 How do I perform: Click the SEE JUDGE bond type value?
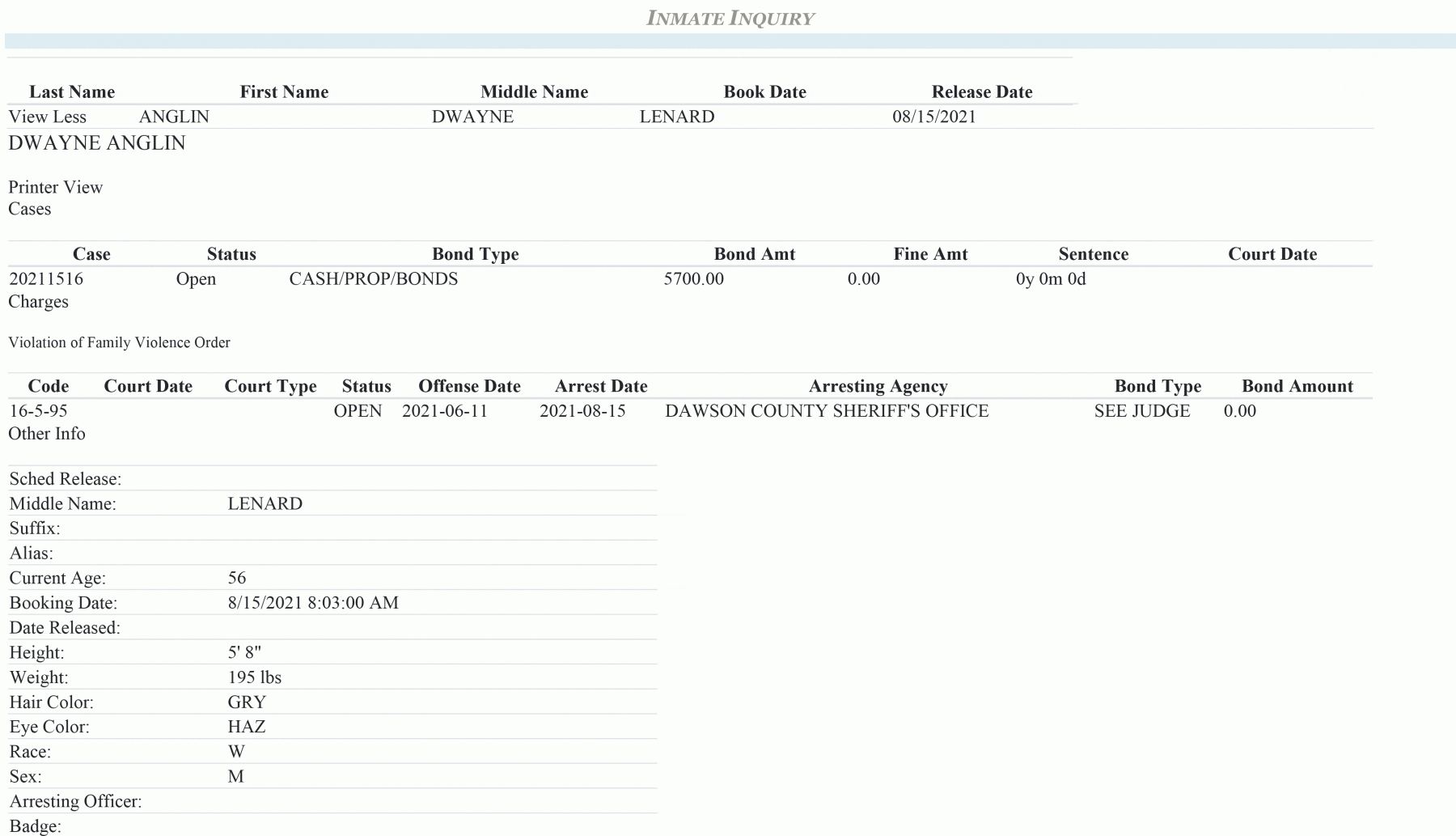click(x=1141, y=411)
